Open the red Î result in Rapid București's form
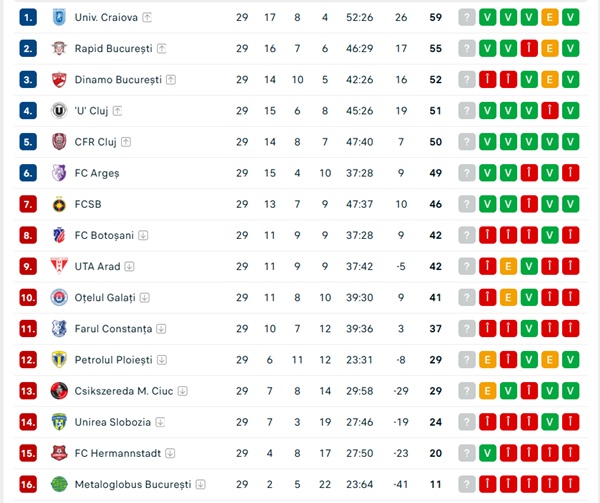The height and width of the screenshot is (503, 600). pos(529,48)
